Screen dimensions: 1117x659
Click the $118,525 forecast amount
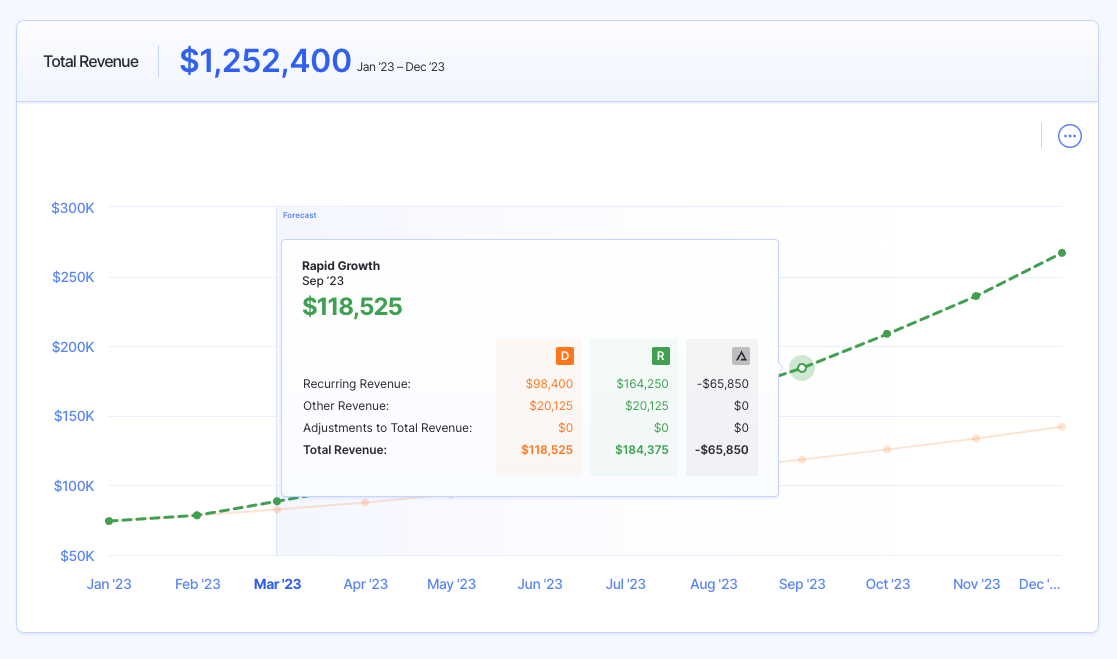[352, 307]
